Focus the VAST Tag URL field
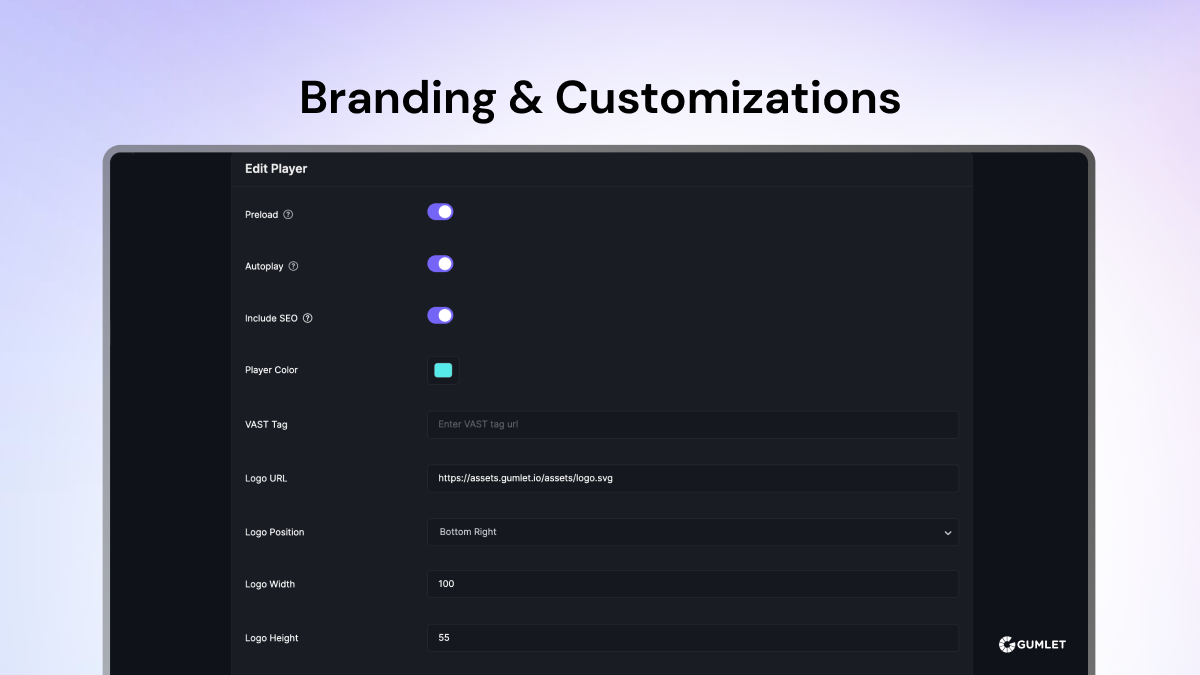Screen dimensions: 1200x675 [x=692, y=424]
